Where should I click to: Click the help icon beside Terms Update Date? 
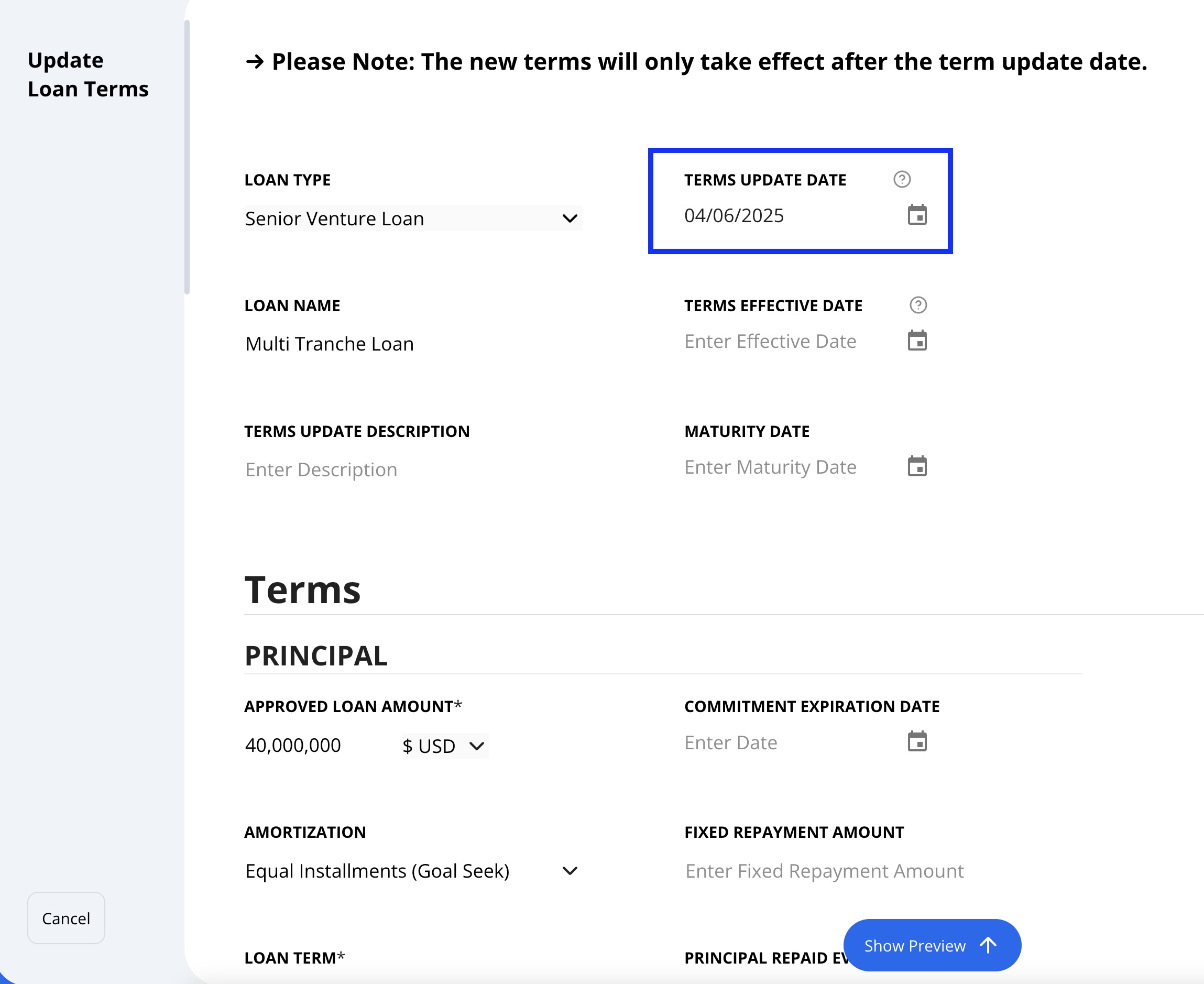click(x=902, y=180)
